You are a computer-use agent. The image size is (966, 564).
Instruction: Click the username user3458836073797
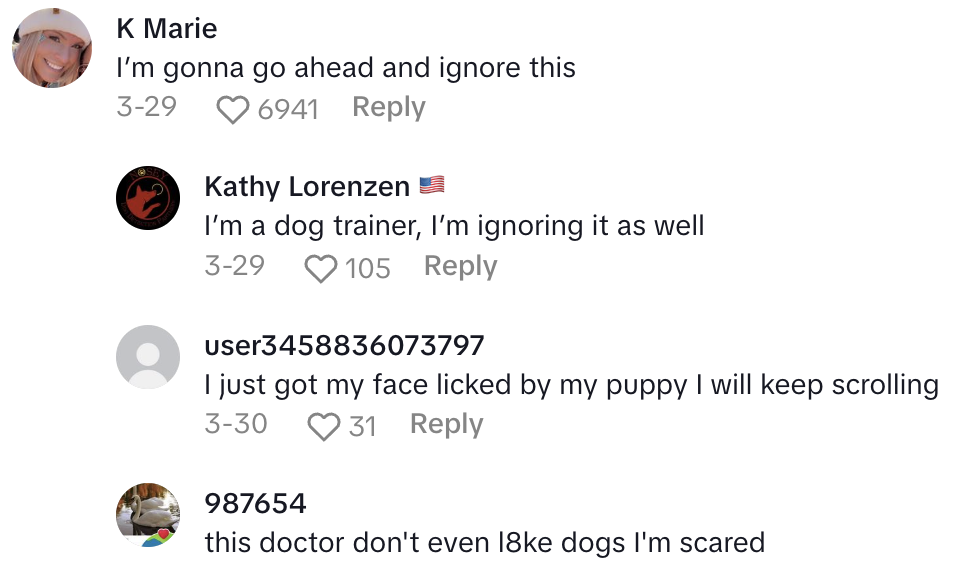click(x=344, y=345)
